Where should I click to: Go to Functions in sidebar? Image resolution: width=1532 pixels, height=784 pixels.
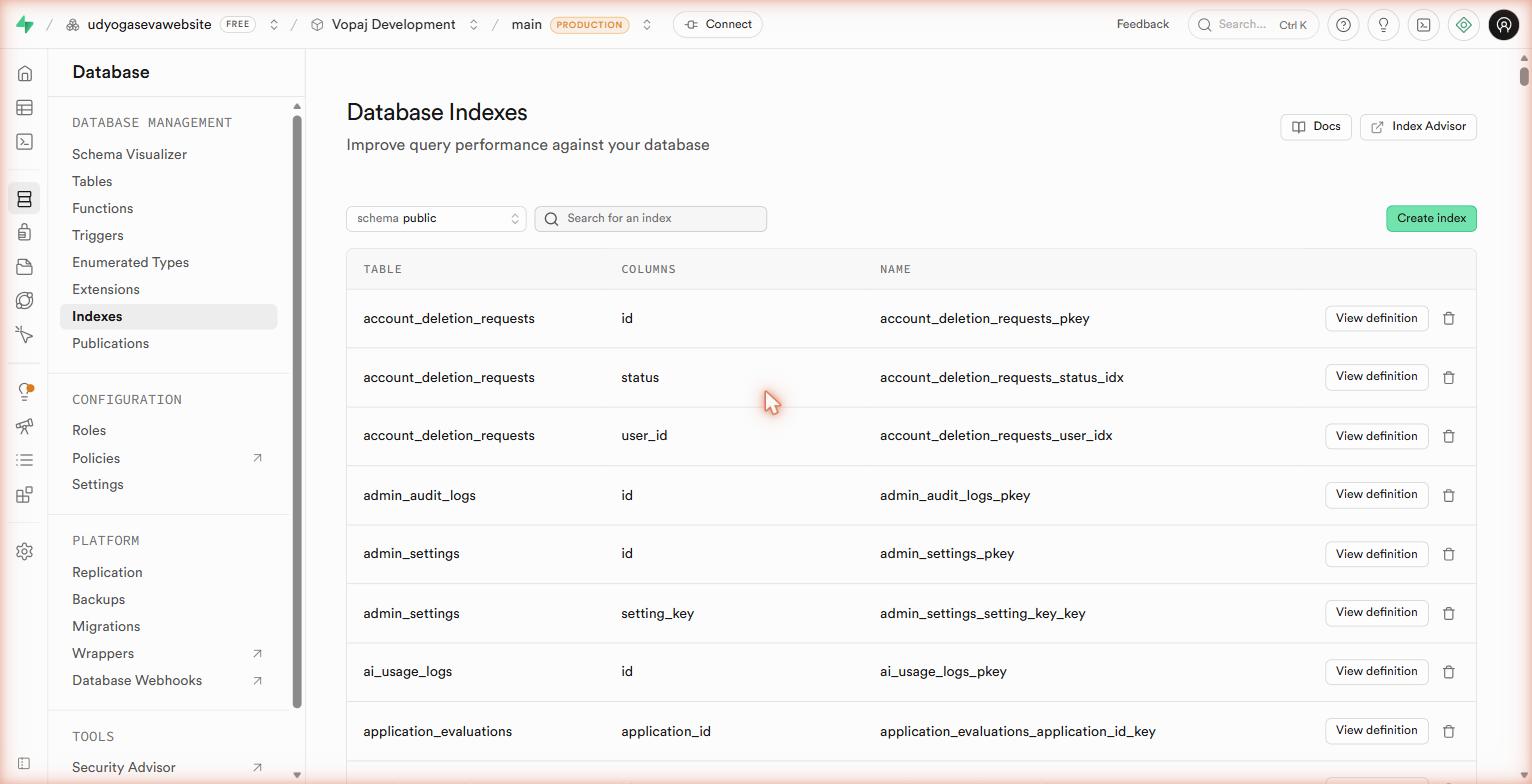(x=102, y=208)
